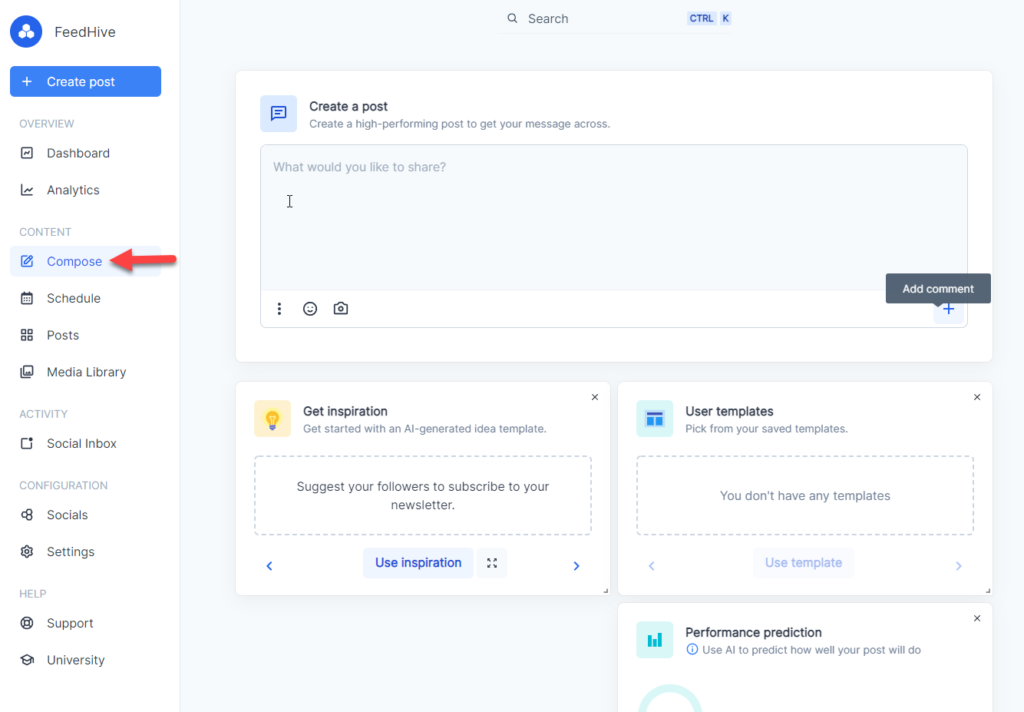Open the emoji picker in post editor

(310, 309)
